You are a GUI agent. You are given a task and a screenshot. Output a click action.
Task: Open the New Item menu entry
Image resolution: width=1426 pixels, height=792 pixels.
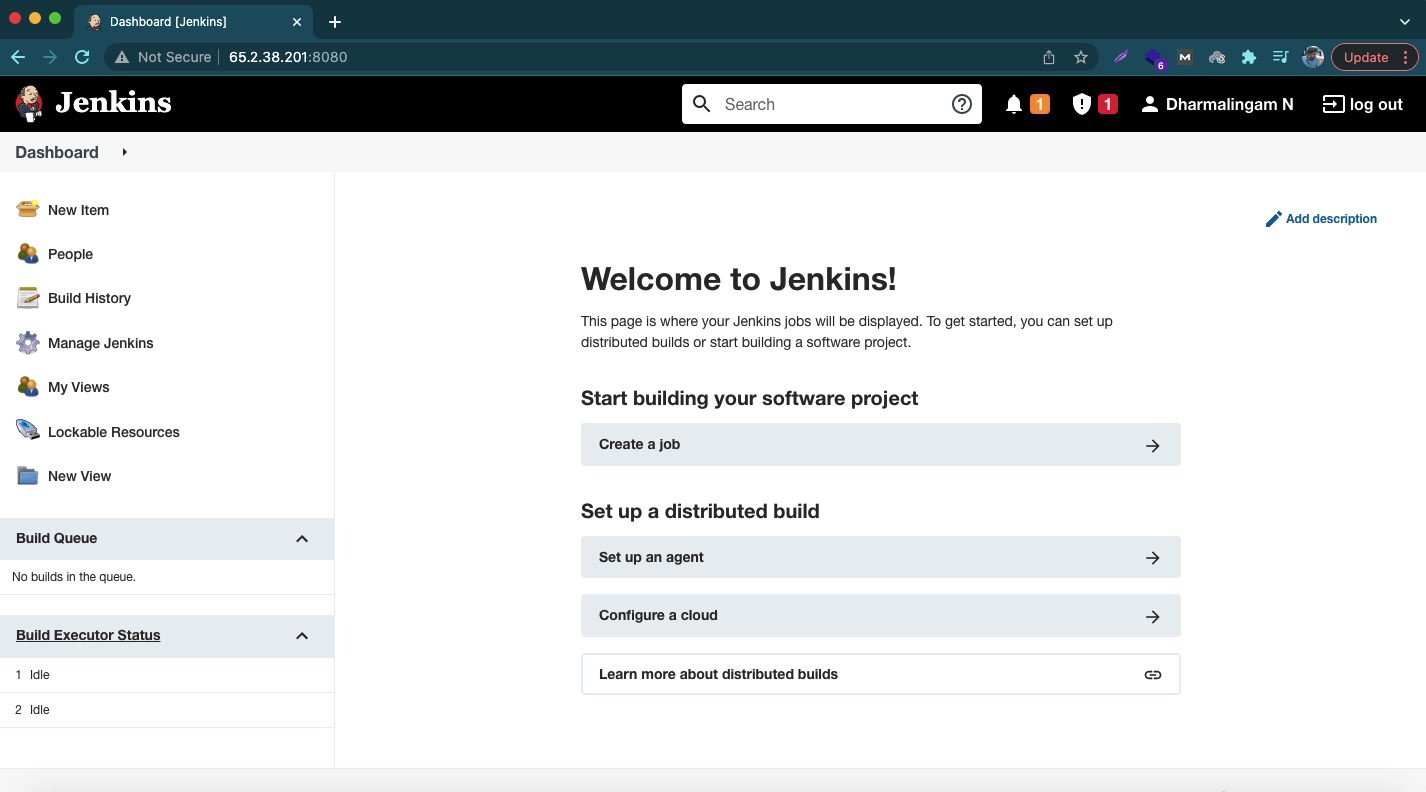(x=78, y=210)
